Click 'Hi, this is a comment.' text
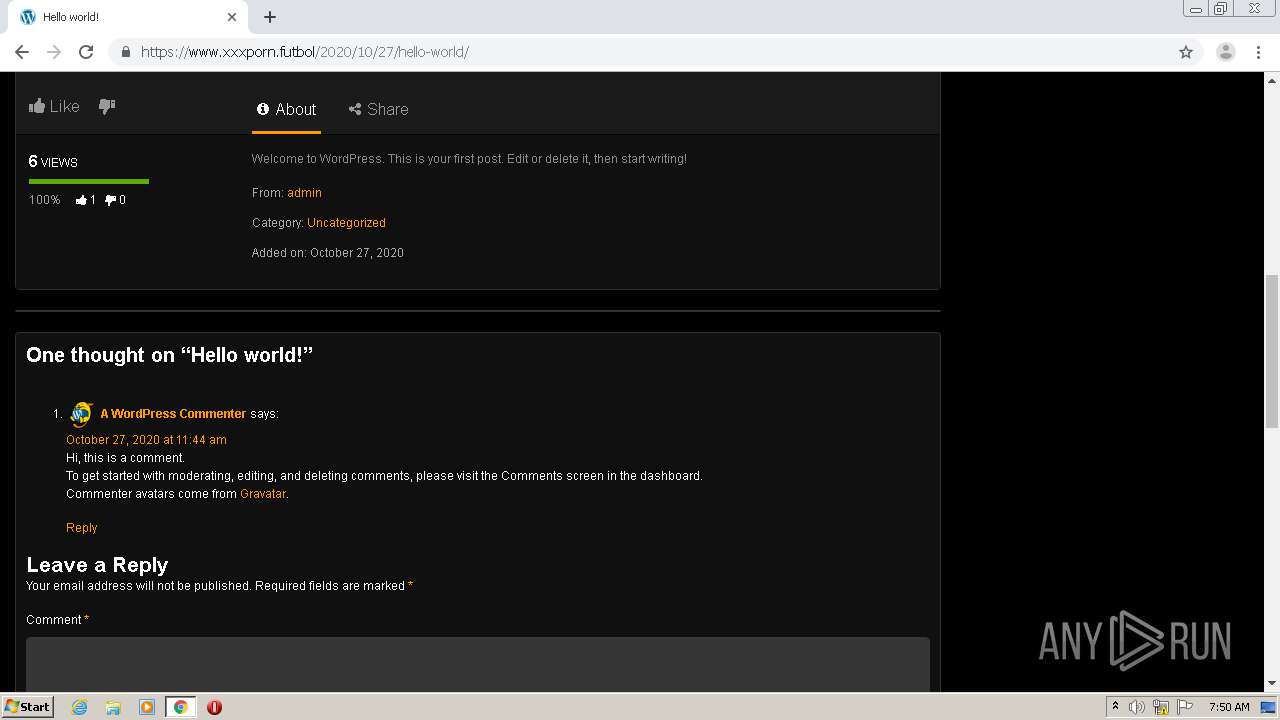This screenshot has width=1280, height=720. (126, 458)
